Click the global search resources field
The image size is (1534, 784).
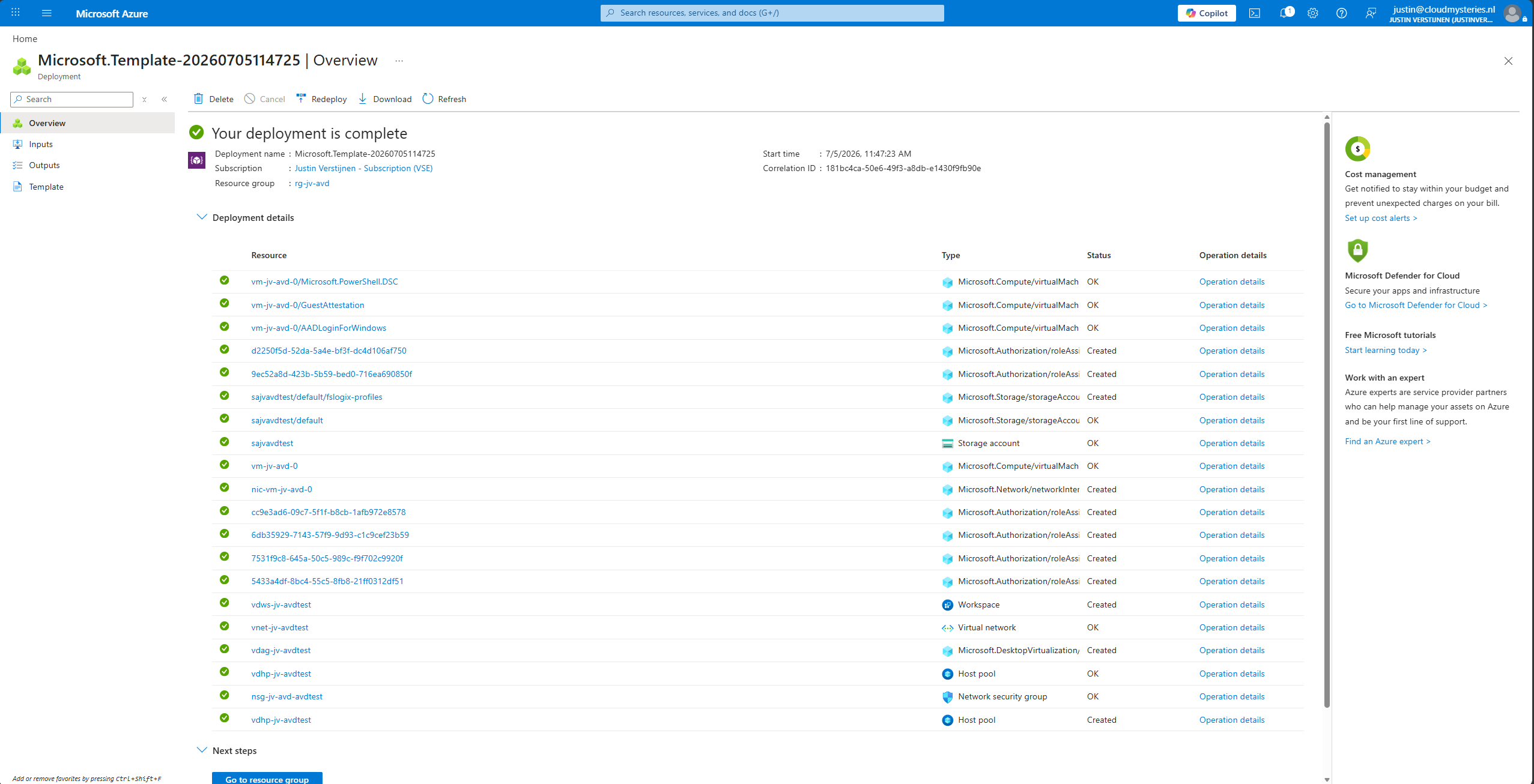pyautogui.click(x=772, y=13)
